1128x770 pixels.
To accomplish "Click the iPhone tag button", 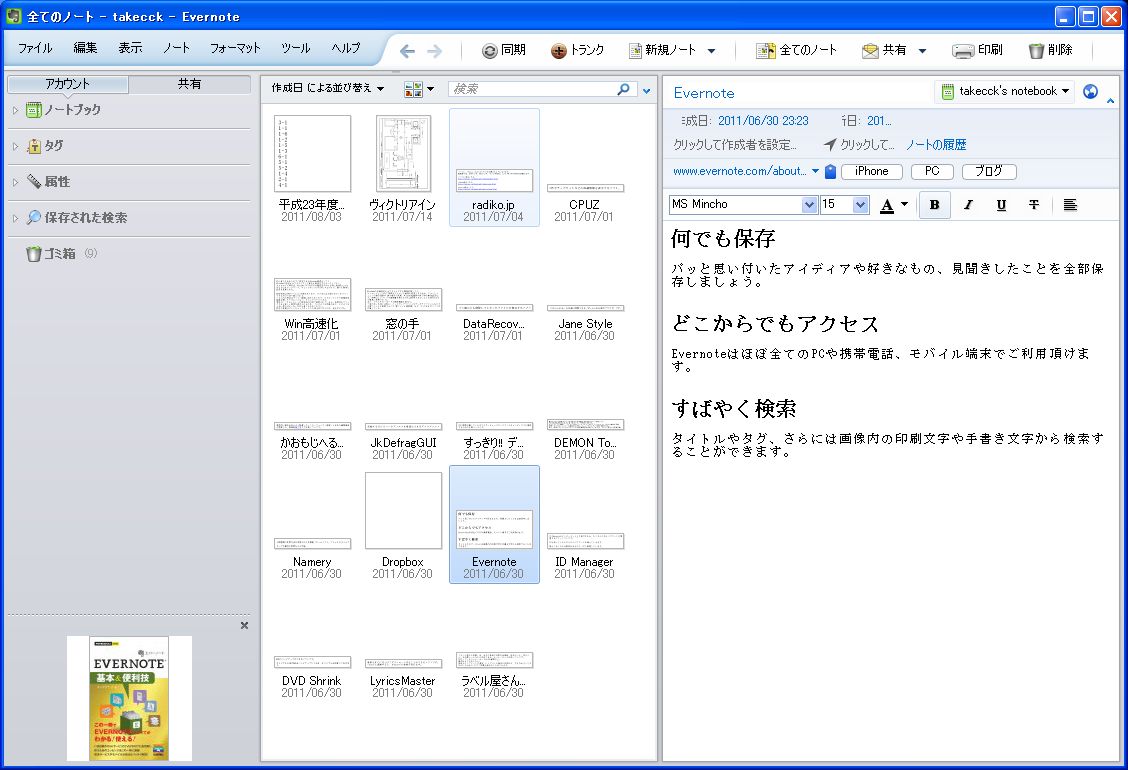I will 871,171.
